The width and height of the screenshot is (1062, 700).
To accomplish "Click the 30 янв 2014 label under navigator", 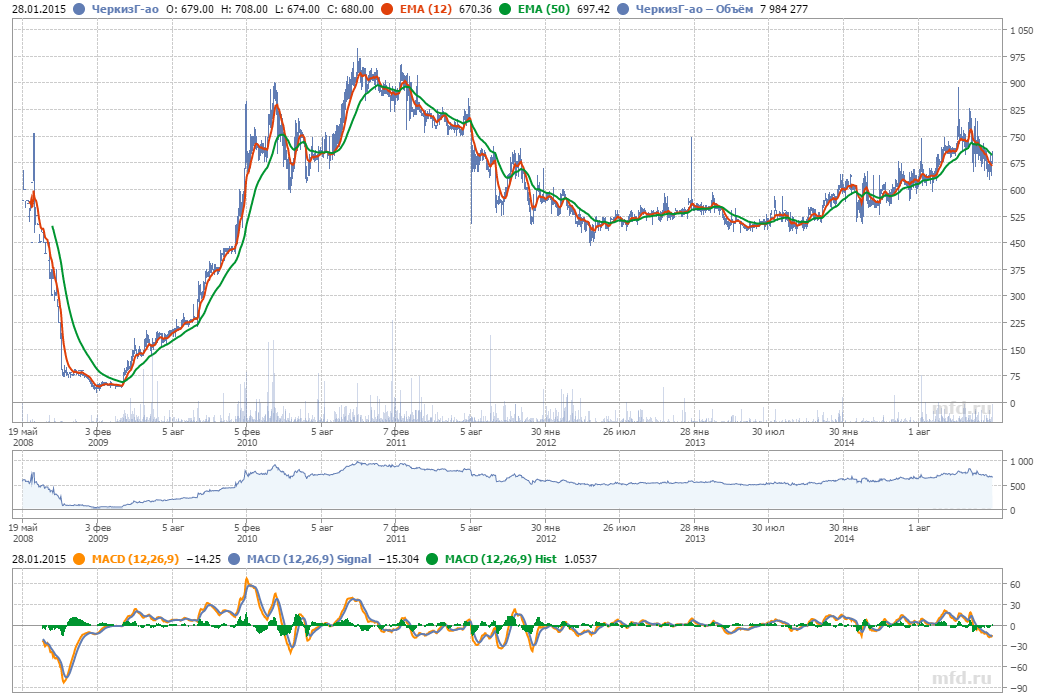I will coord(844,530).
